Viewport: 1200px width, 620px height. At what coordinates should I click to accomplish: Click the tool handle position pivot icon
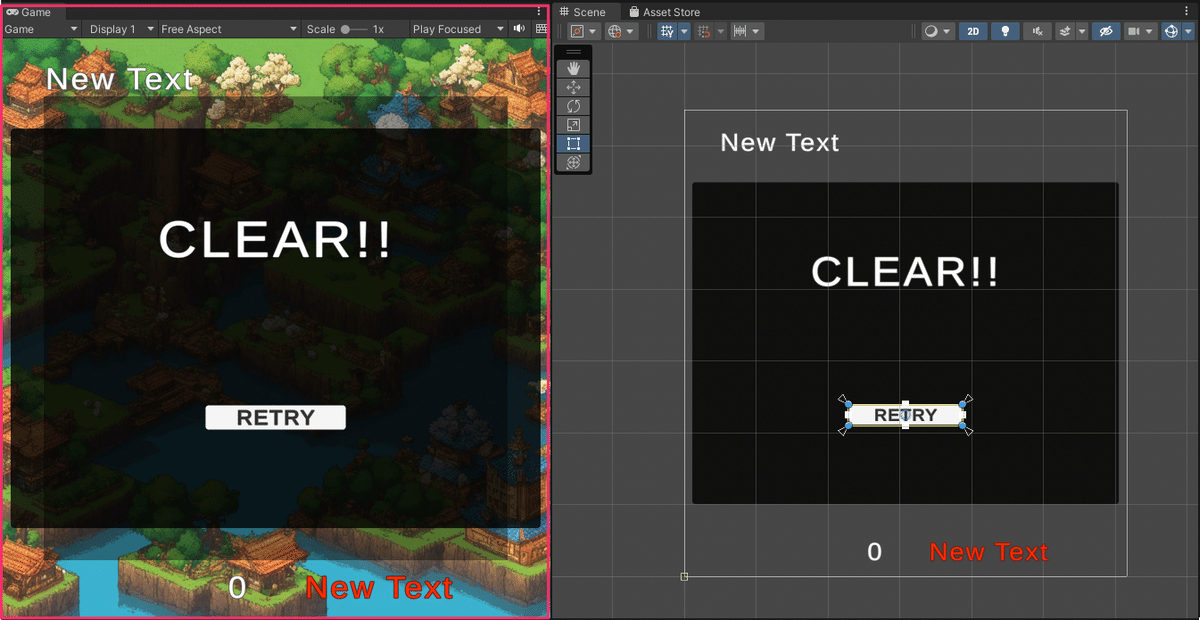pyautogui.click(x=577, y=31)
